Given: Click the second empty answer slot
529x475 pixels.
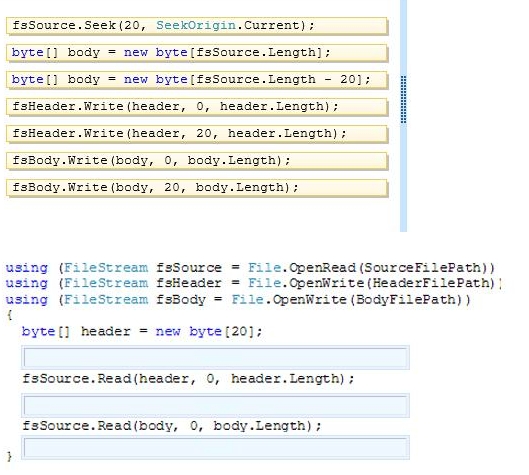Looking at the screenshot, I should 216,405.
